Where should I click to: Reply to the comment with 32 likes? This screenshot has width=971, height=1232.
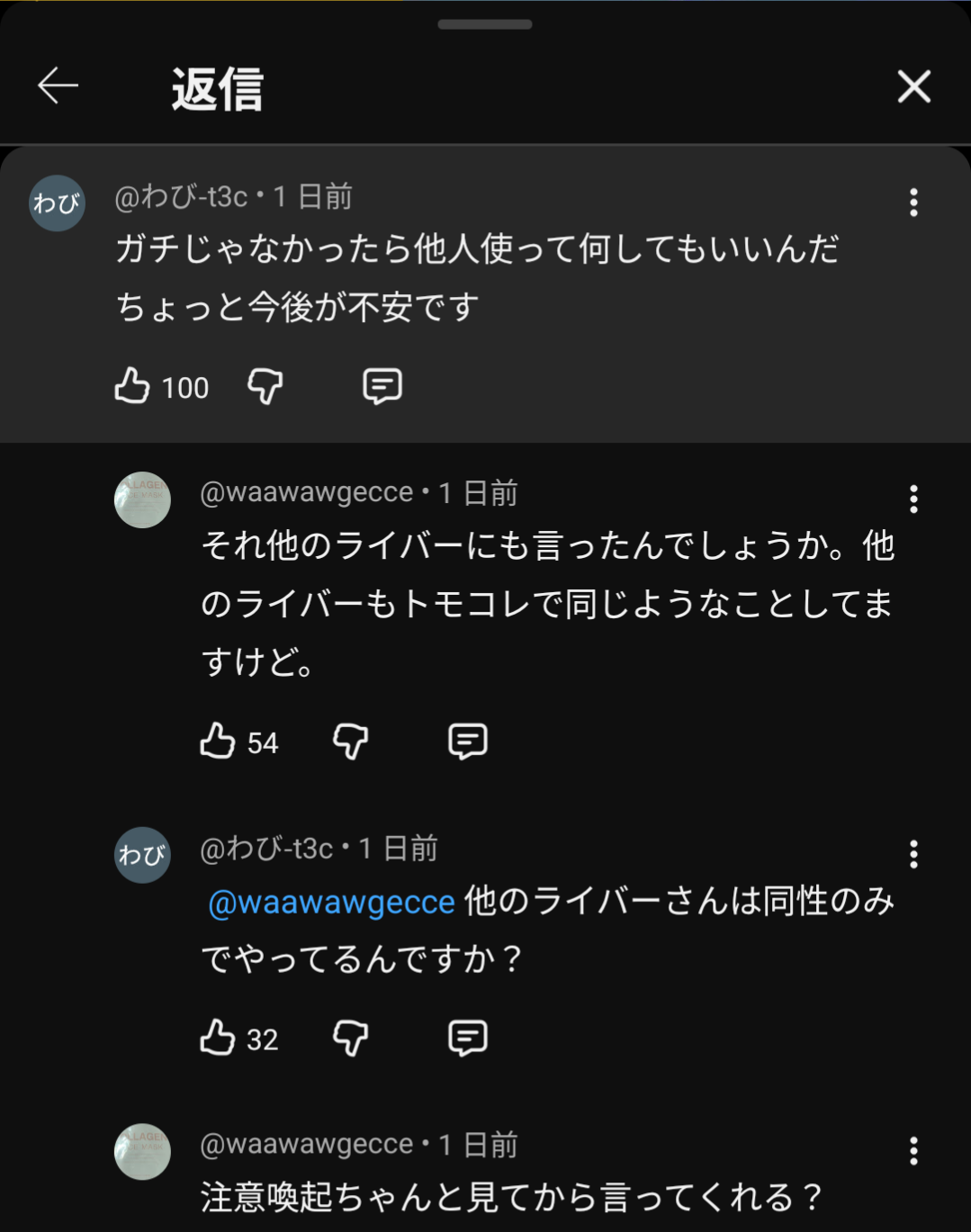click(467, 1038)
